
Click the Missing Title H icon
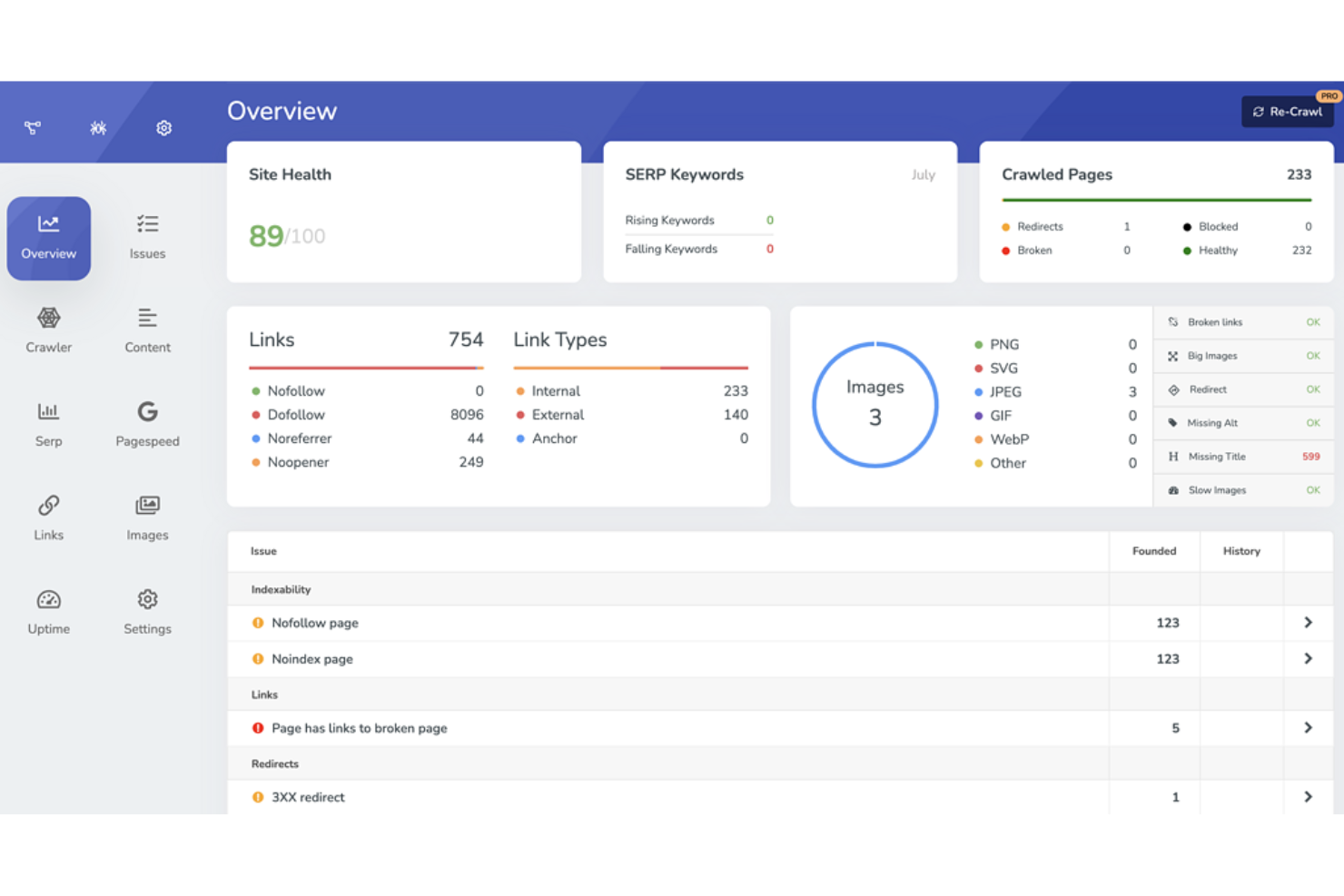pos(1173,457)
